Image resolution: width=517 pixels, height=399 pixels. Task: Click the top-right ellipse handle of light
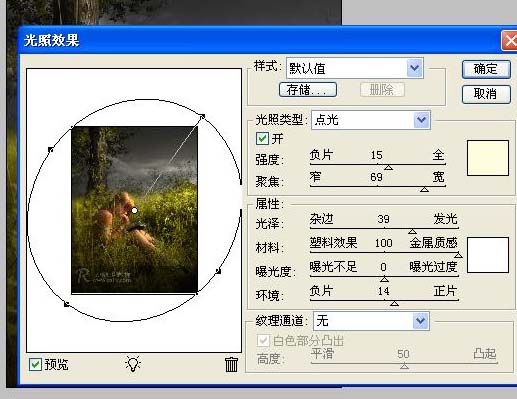(202, 116)
